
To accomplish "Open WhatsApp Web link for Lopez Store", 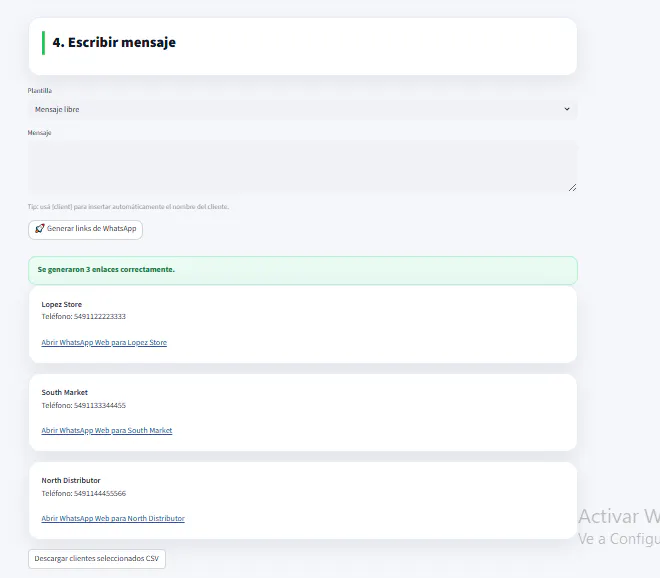I will [x=104, y=342].
